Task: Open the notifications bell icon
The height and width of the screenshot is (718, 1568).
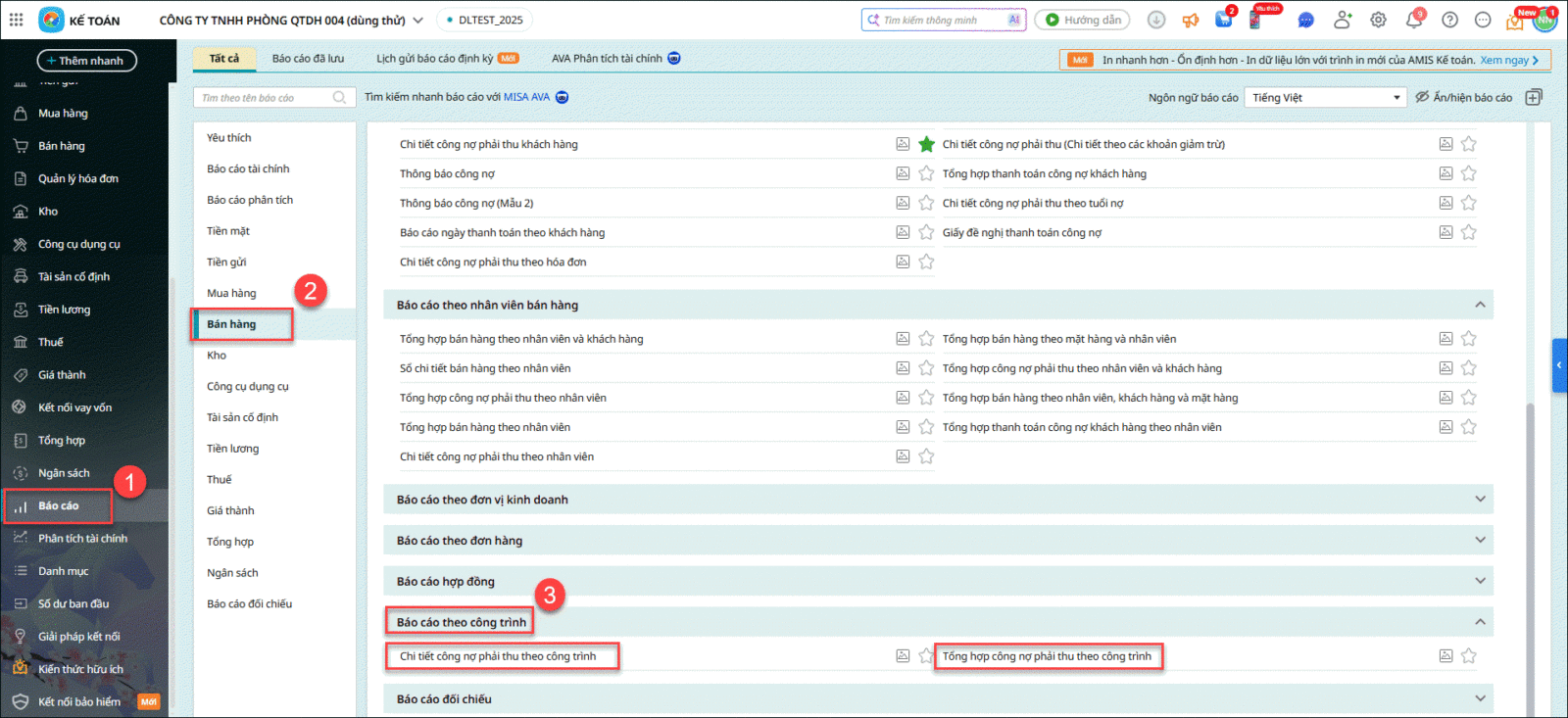Action: [1413, 20]
